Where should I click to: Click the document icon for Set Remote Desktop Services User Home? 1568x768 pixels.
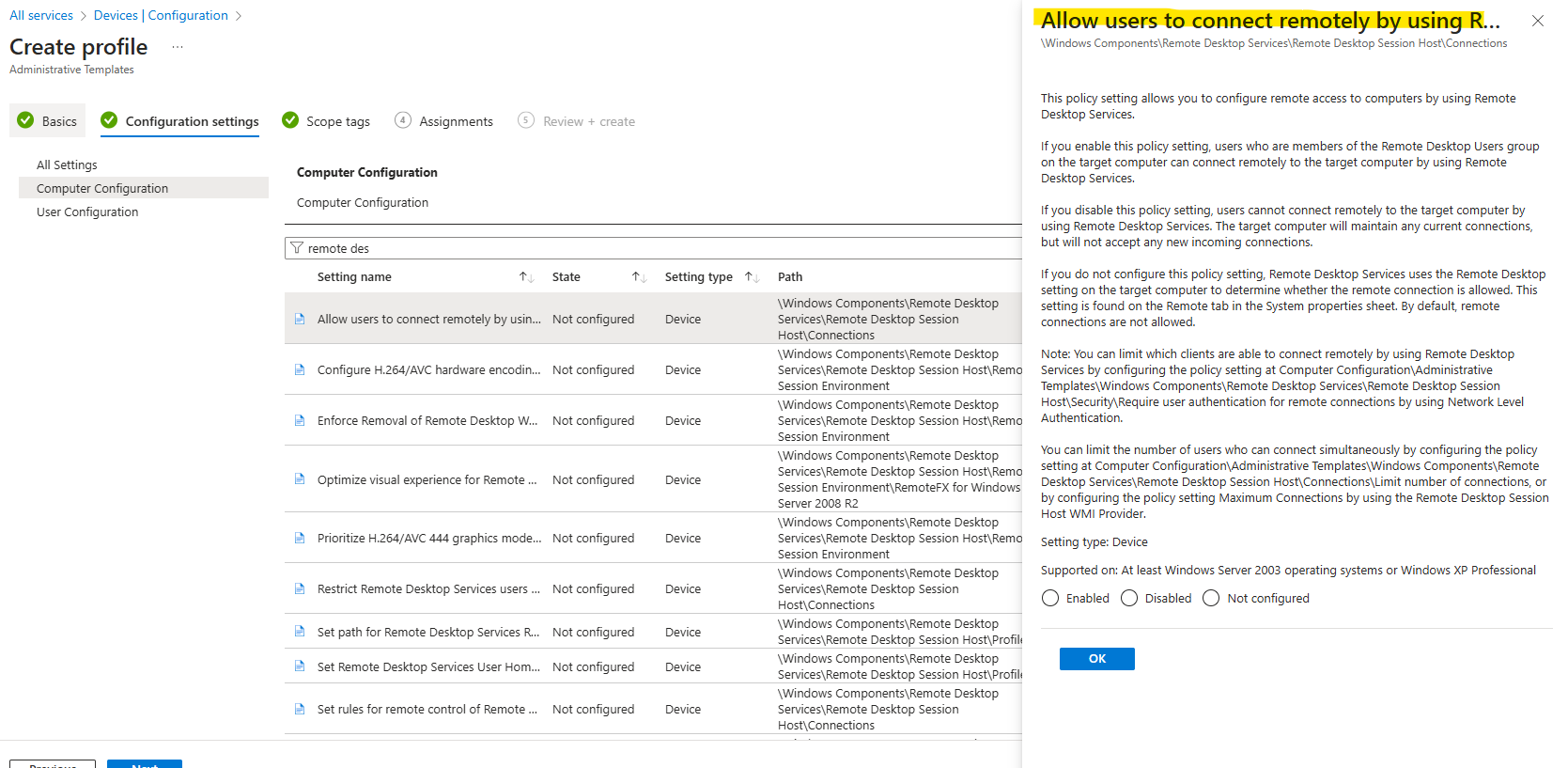(300, 666)
